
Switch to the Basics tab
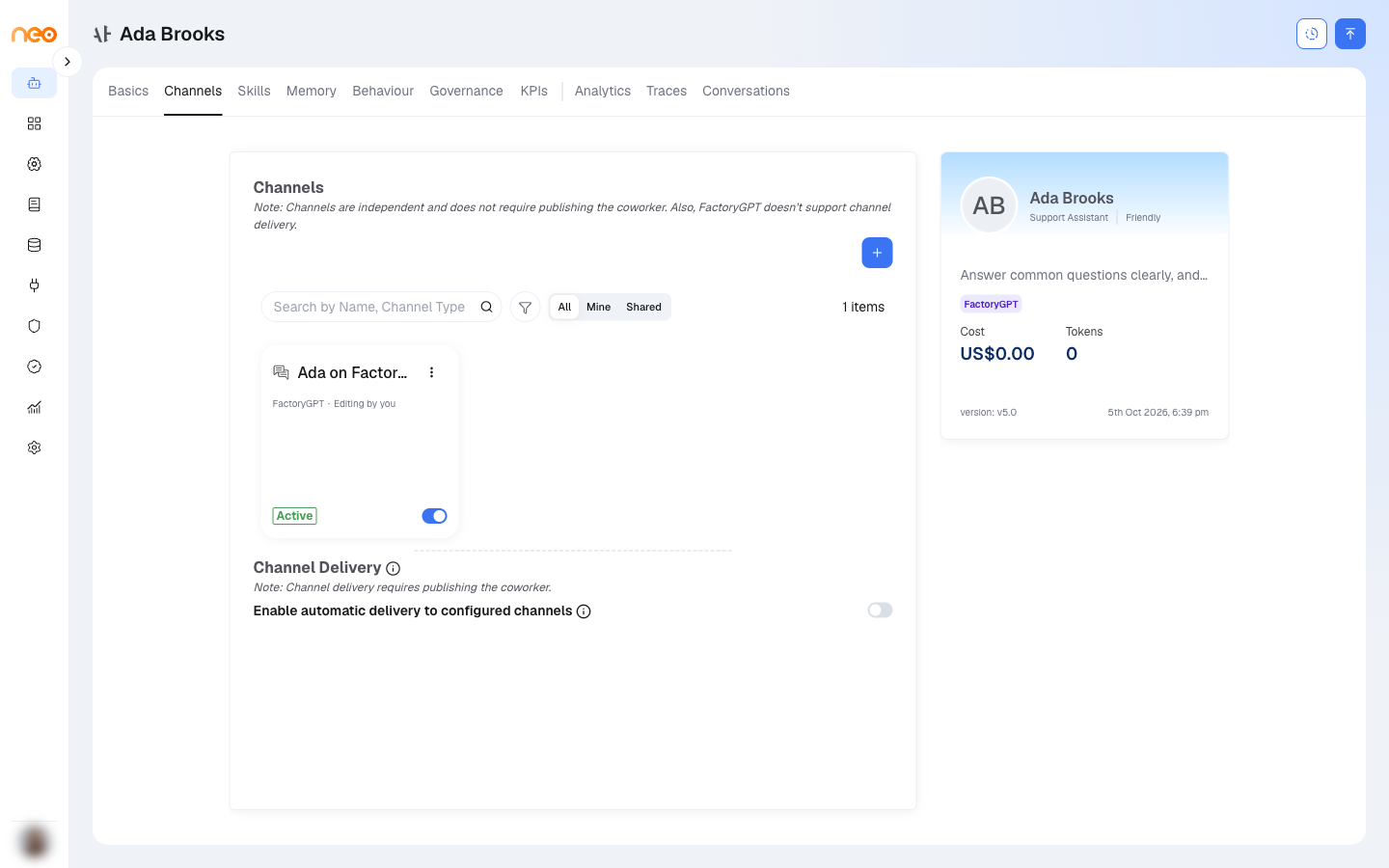(128, 91)
